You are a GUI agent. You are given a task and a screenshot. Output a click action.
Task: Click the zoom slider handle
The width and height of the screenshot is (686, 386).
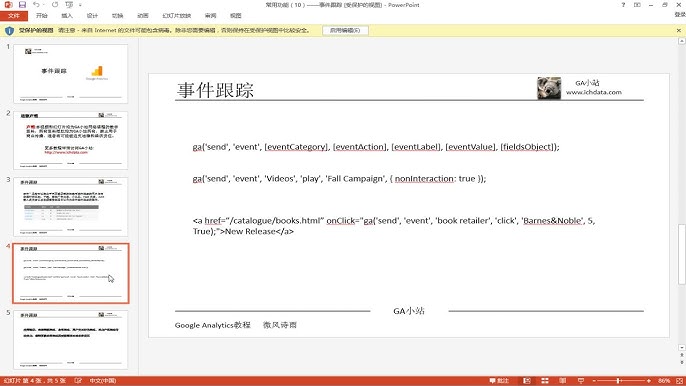tap(619, 381)
